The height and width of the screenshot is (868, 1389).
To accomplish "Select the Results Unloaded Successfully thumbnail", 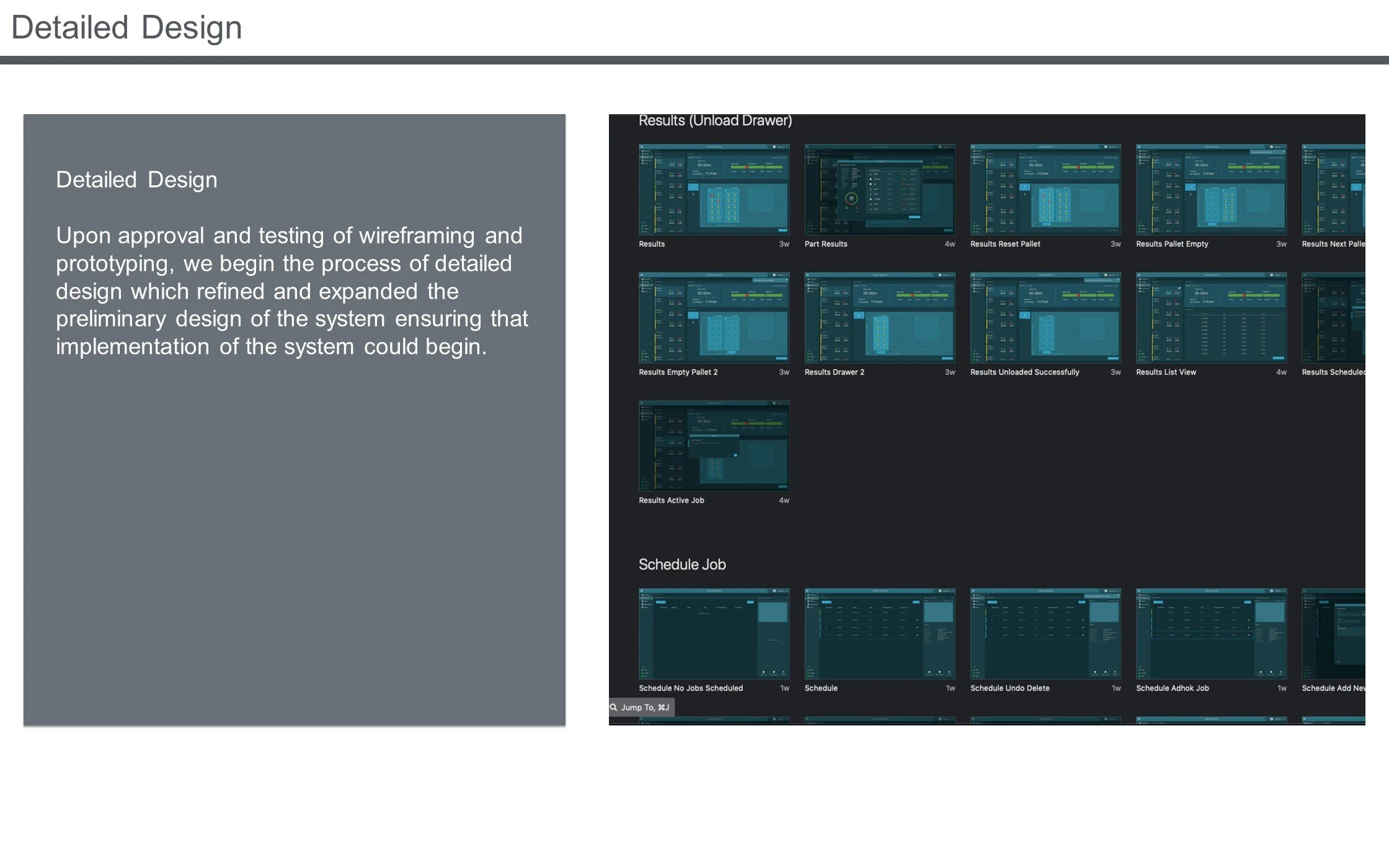I will pyautogui.click(x=1045, y=318).
